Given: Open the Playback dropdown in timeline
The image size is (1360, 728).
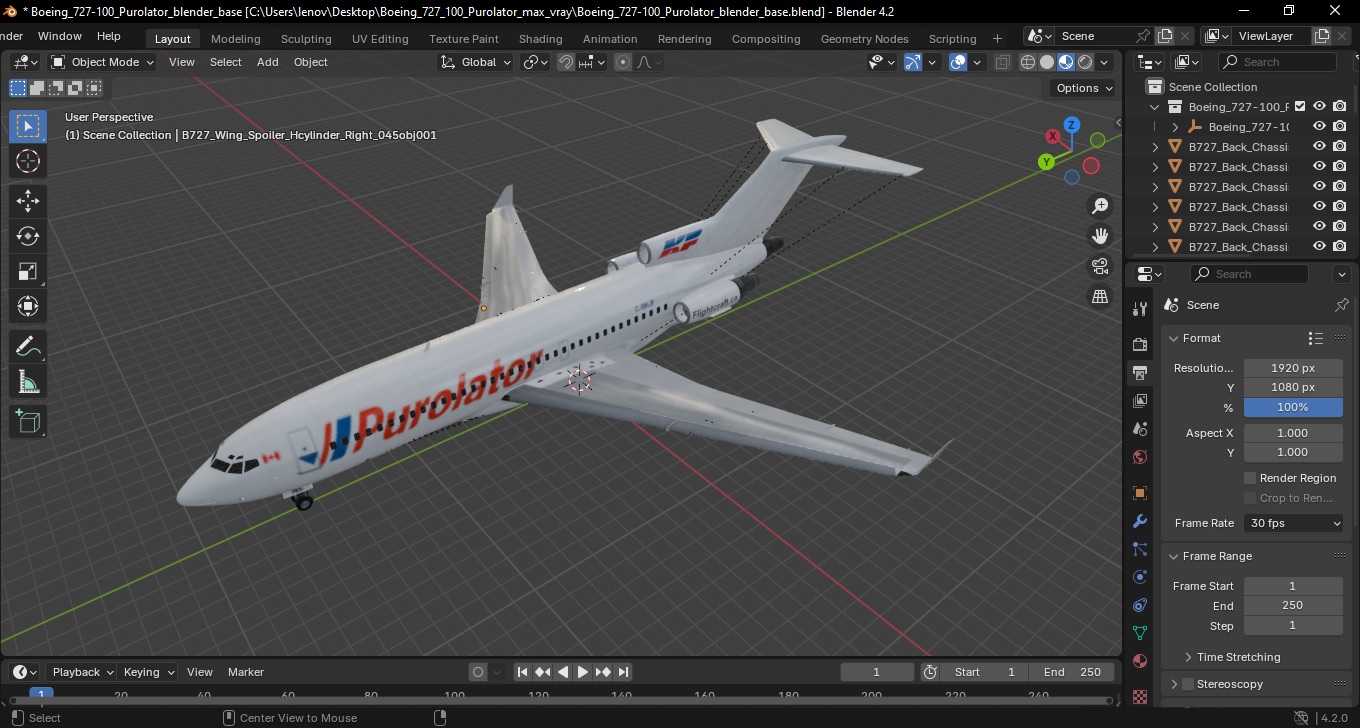Looking at the screenshot, I should (82, 672).
